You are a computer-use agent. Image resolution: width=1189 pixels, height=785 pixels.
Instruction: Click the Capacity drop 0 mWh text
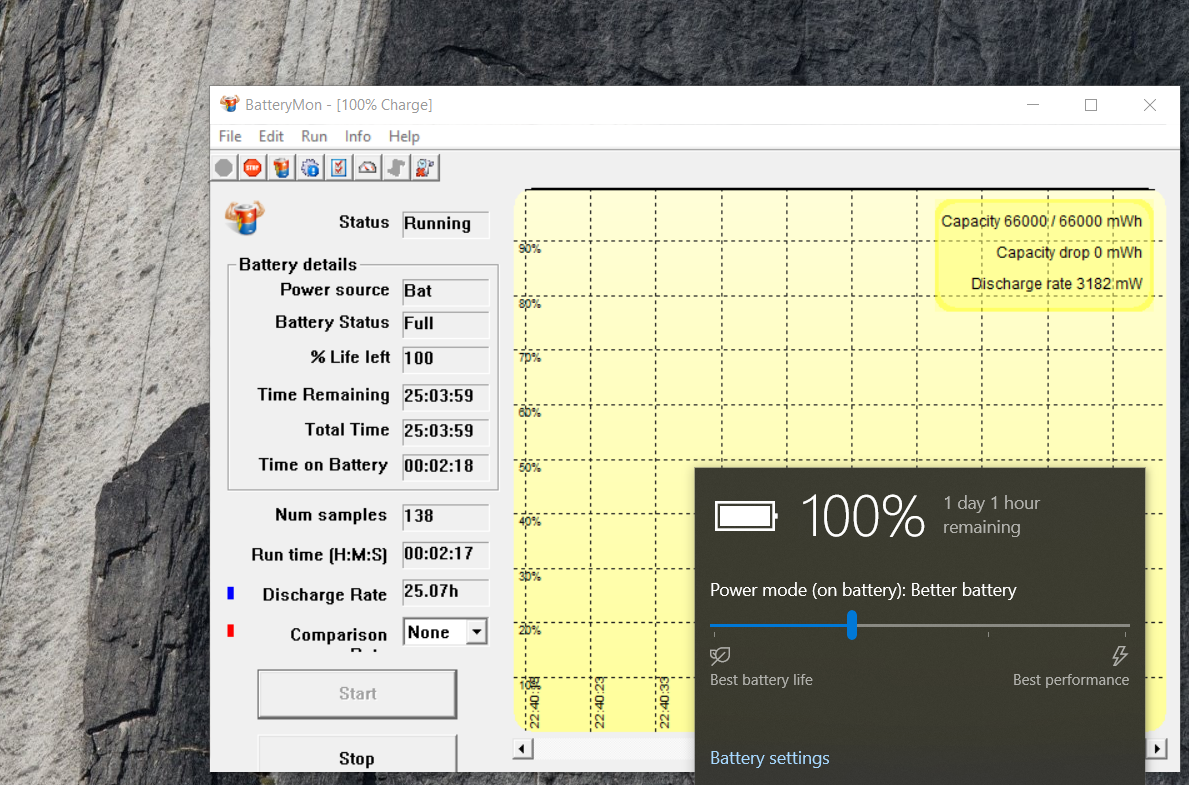tap(1068, 253)
